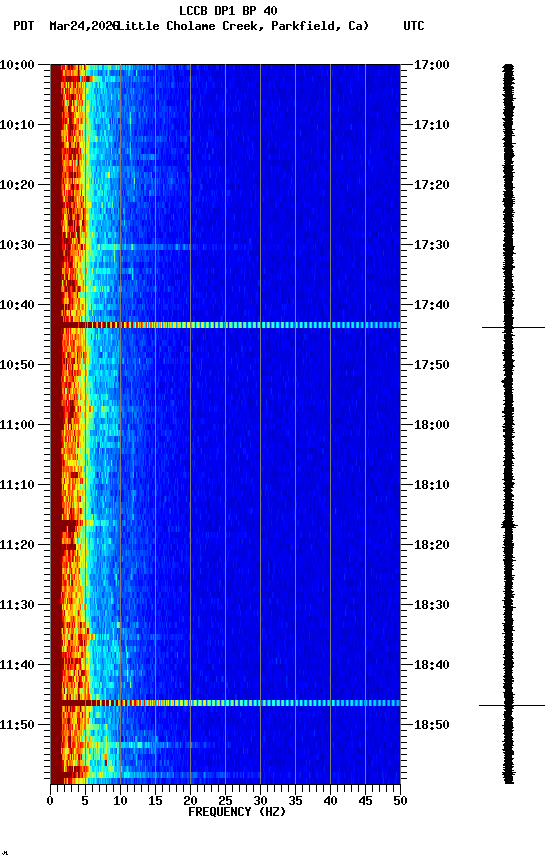Click the '10' frequency tick label
The height and width of the screenshot is (864, 552).
tap(121, 802)
